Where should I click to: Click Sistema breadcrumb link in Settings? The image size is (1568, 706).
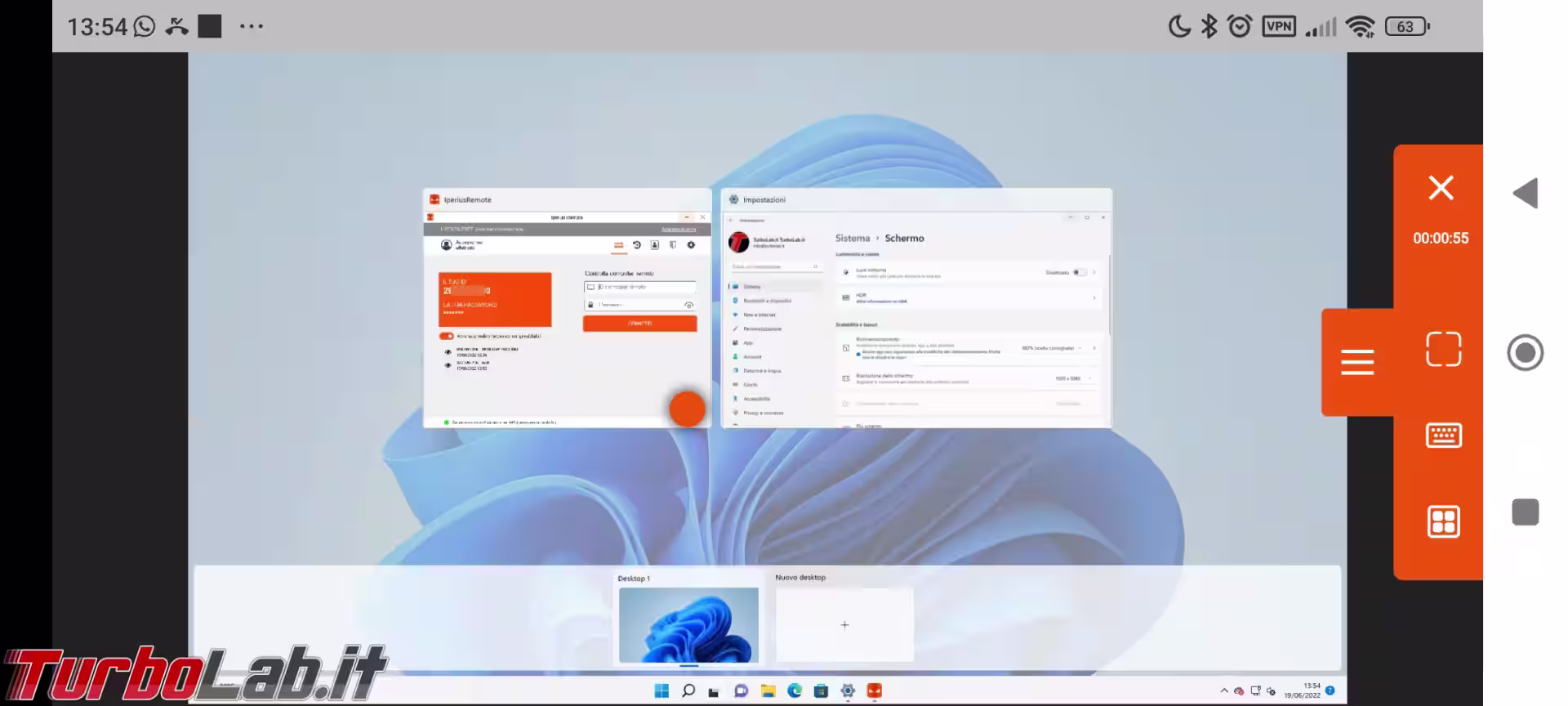852,239
